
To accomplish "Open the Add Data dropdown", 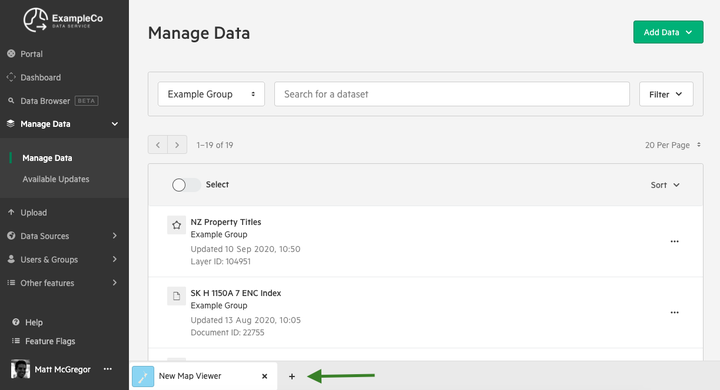I will coord(668,32).
